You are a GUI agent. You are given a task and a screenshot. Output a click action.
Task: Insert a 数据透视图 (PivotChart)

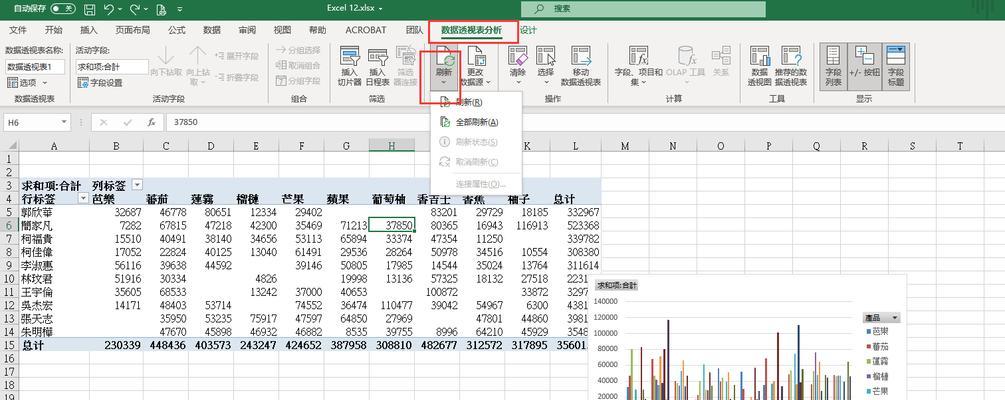(x=760, y=66)
